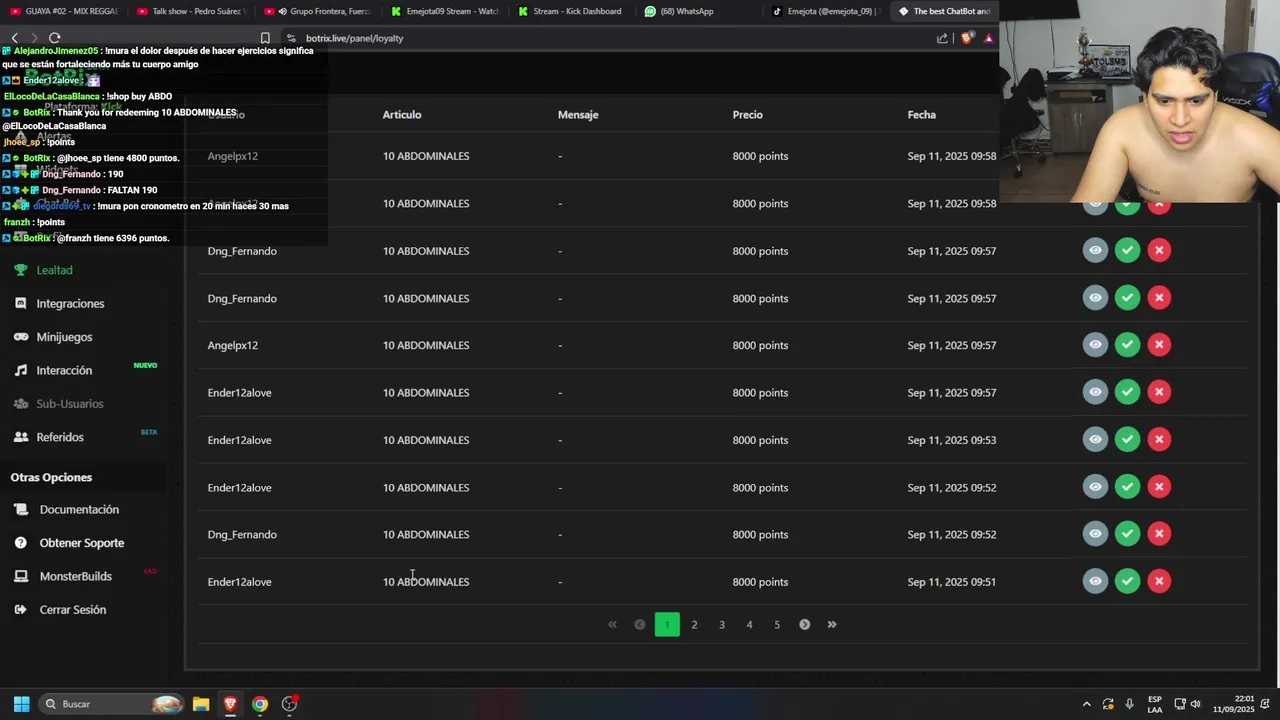Open Integraciones in sidebar
Screen dimensions: 1280x720
(x=70, y=303)
